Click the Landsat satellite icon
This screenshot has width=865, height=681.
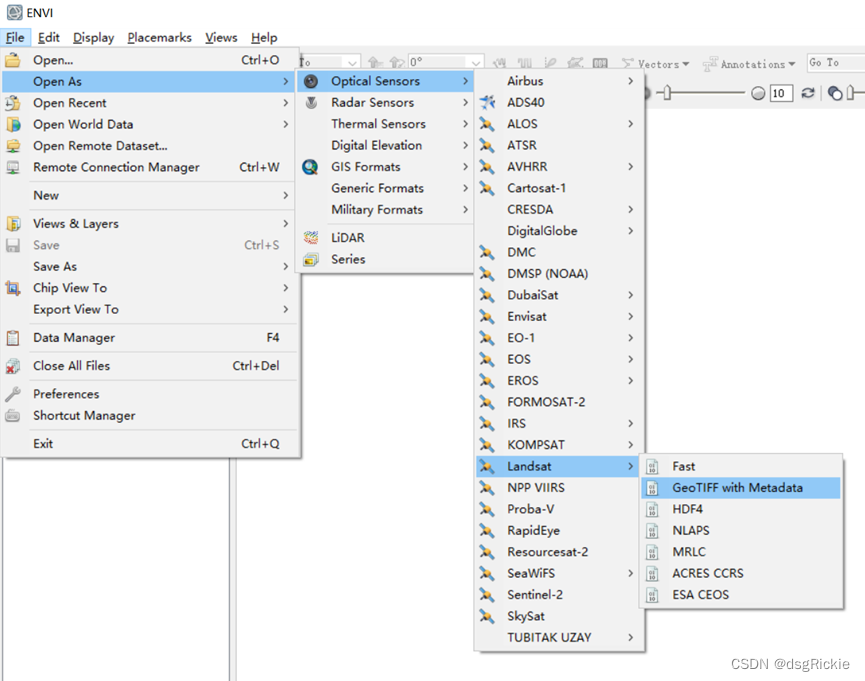tap(487, 466)
